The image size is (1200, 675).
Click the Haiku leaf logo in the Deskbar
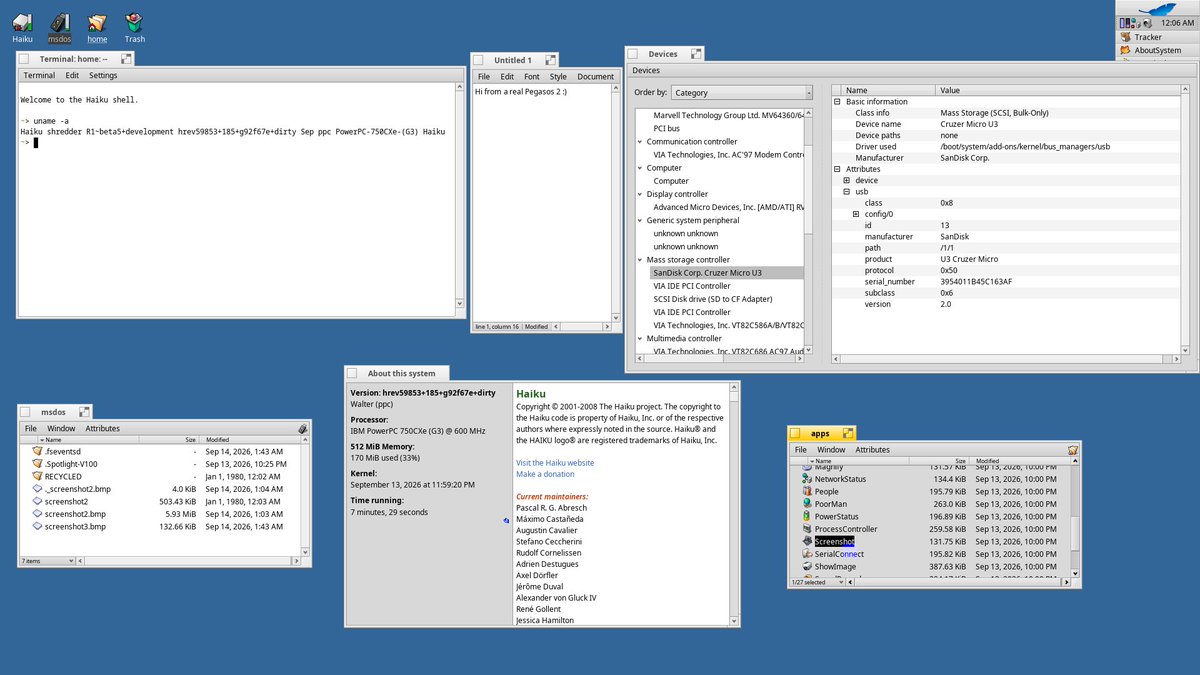click(1158, 10)
